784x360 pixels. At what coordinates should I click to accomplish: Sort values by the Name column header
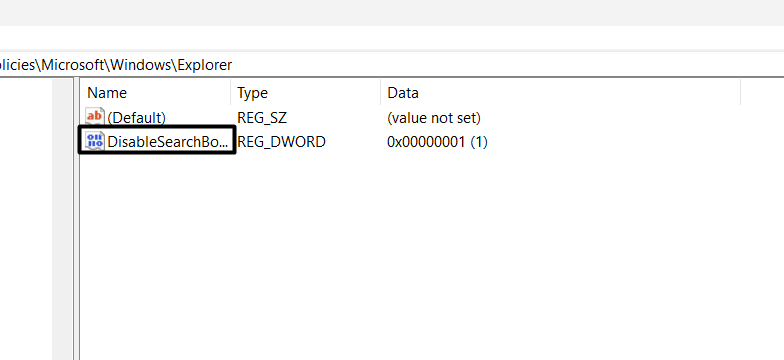point(155,92)
